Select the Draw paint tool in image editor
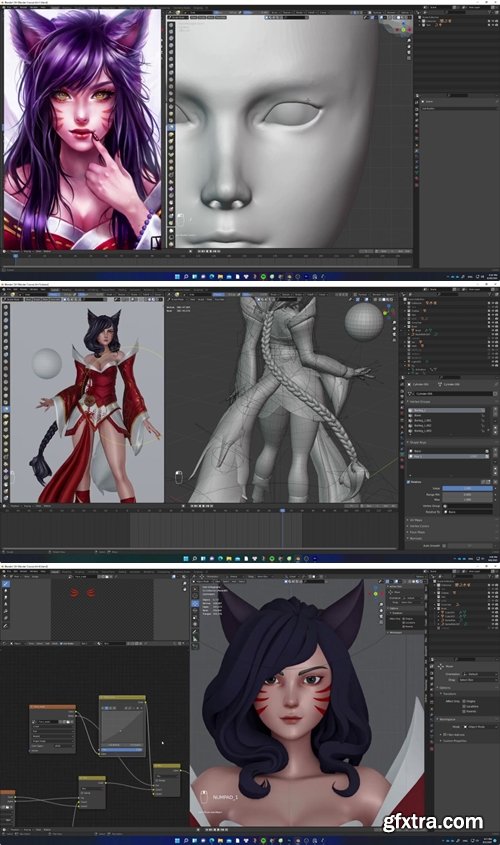Screen dimensions: 500x845 [x=6, y=584]
